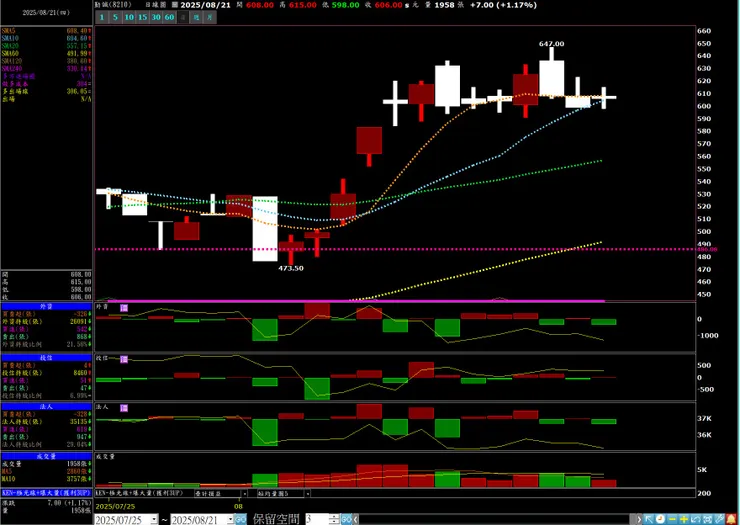The image size is (740, 525).
Task: Click the SMA240 indicator row
Action: [46, 68]
